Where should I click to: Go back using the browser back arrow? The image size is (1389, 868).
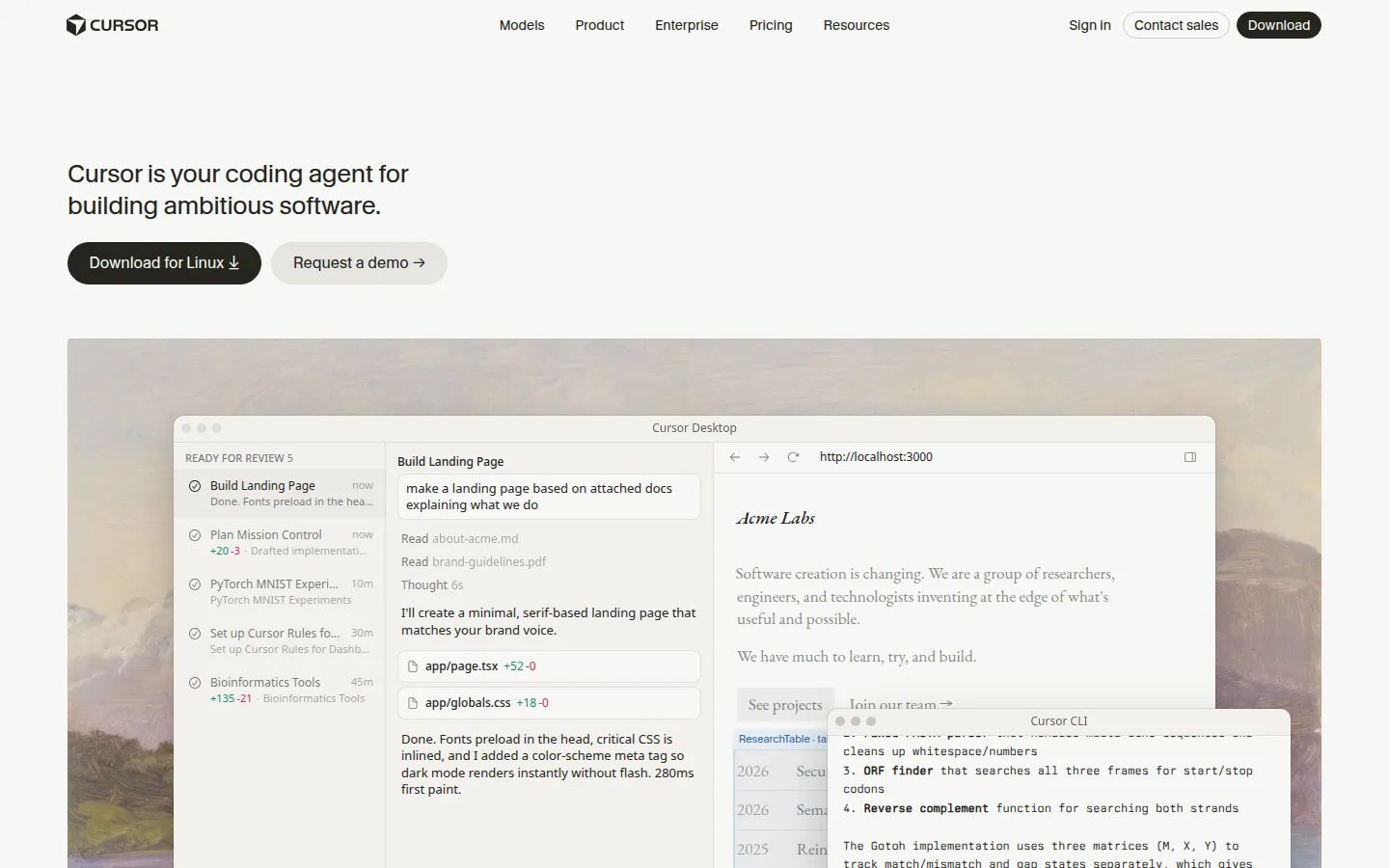coord(735,457)
